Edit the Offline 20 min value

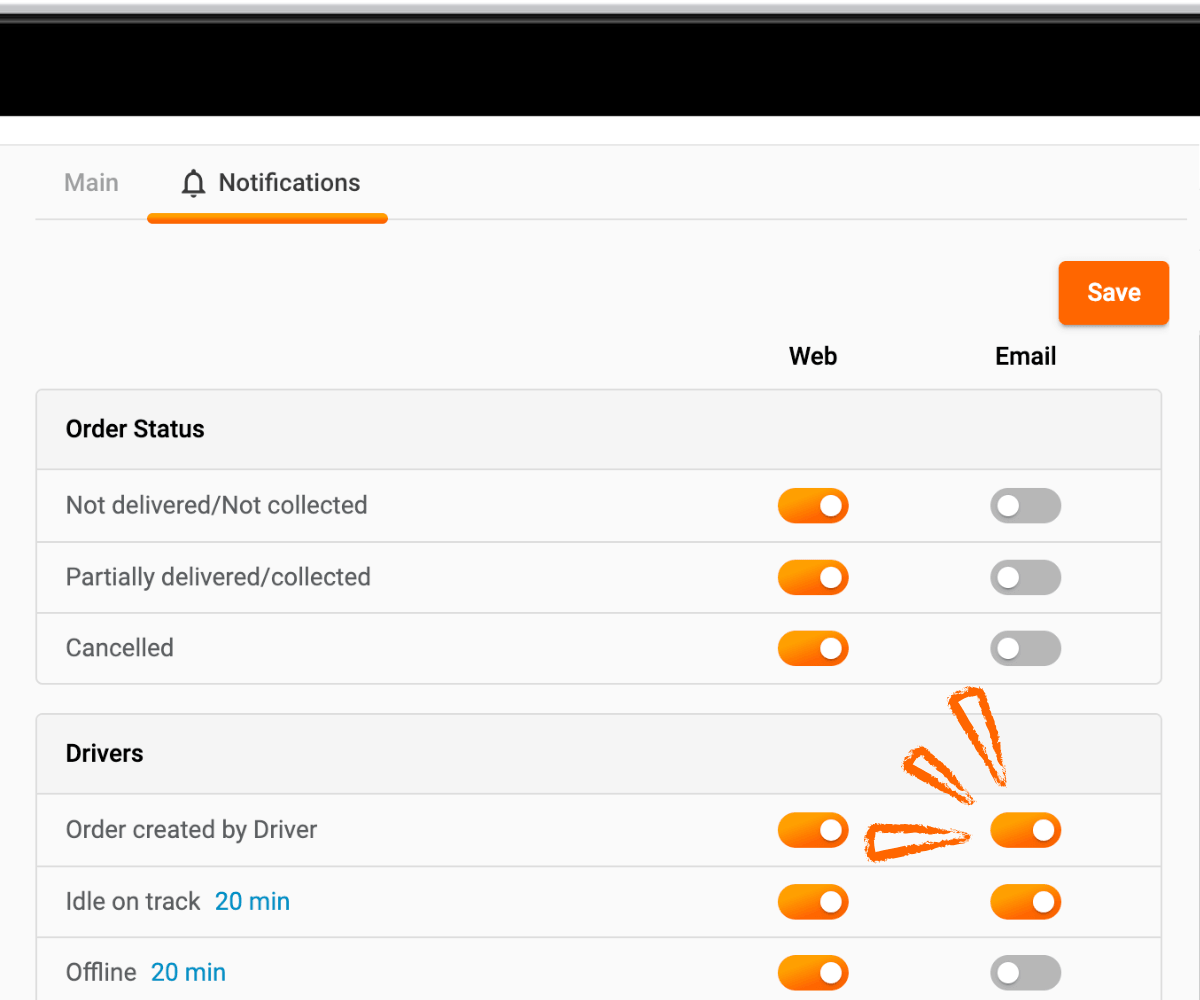188,972
